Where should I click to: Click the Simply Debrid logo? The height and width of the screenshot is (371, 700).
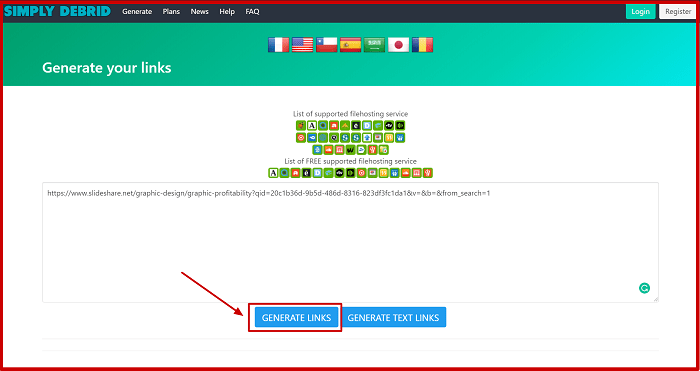(57, 11)
